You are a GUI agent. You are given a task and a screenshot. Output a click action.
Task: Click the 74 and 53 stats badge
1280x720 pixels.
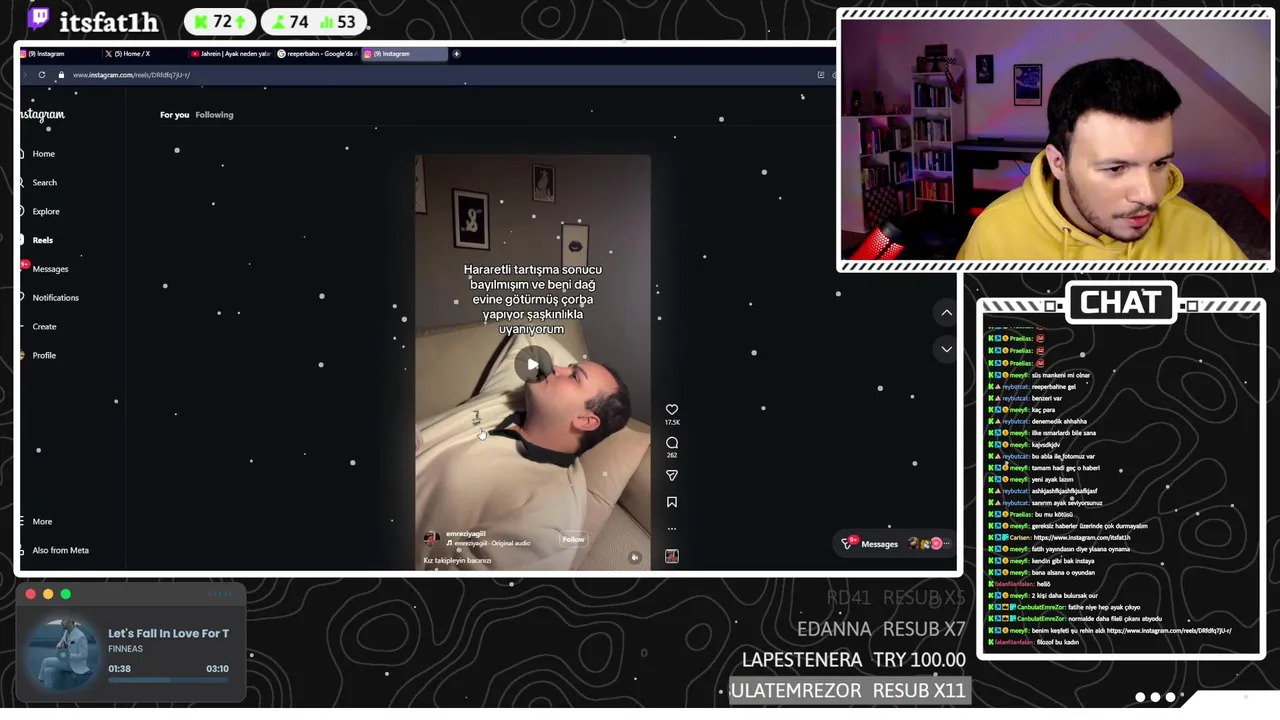[x=315, y=22]
